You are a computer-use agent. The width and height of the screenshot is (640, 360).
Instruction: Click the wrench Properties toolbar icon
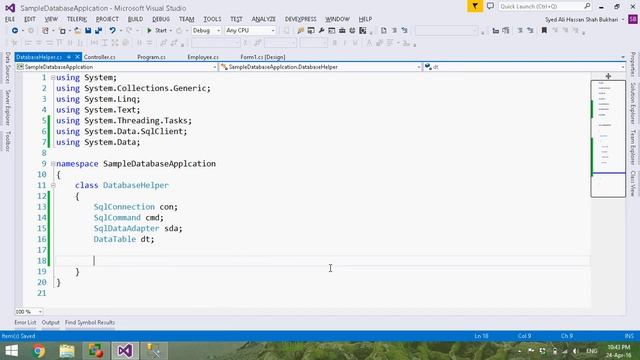pos(322,31)
